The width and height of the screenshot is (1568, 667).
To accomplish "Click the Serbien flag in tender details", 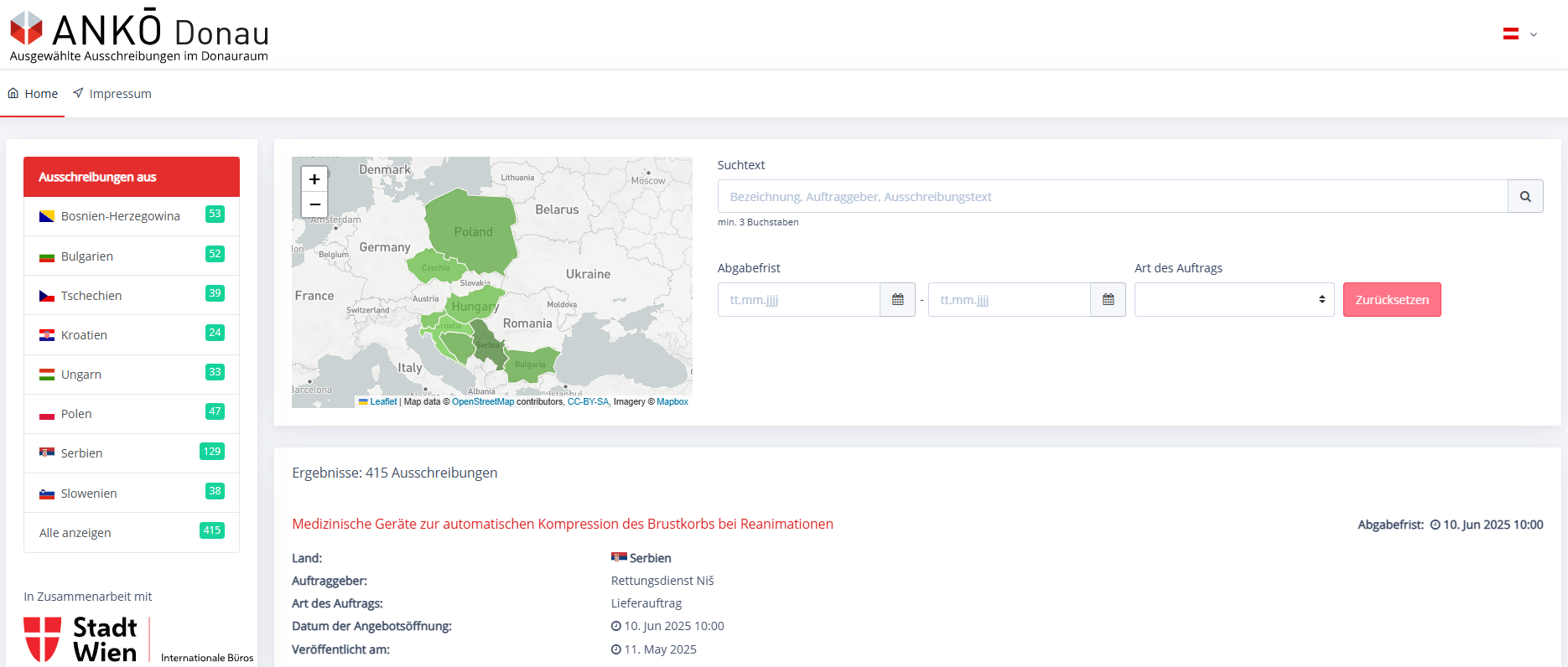I will (619, 557).
